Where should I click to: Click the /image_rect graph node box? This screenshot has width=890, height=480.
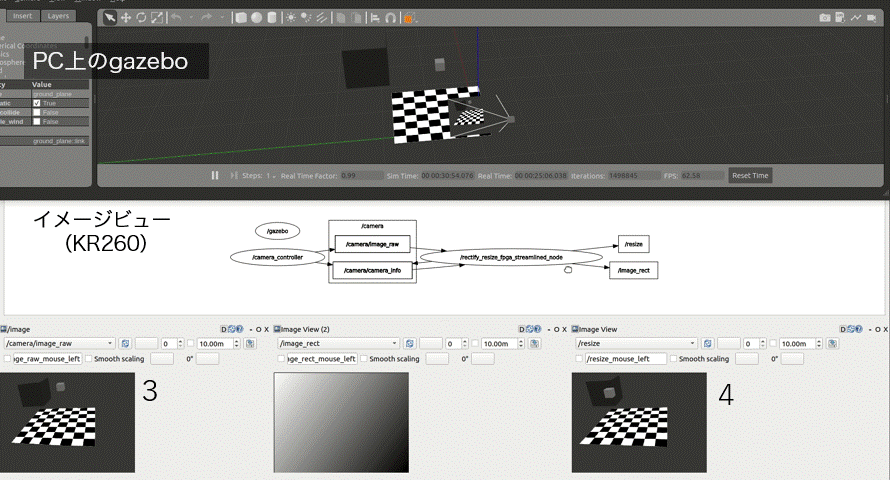tap(633, 270)
